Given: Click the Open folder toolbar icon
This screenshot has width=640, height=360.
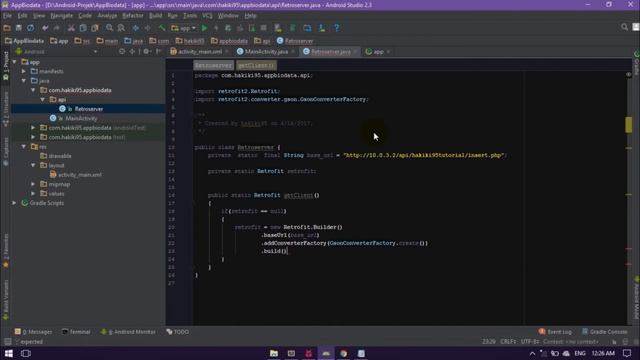Looking at the screenshot, I should [7, 28].
